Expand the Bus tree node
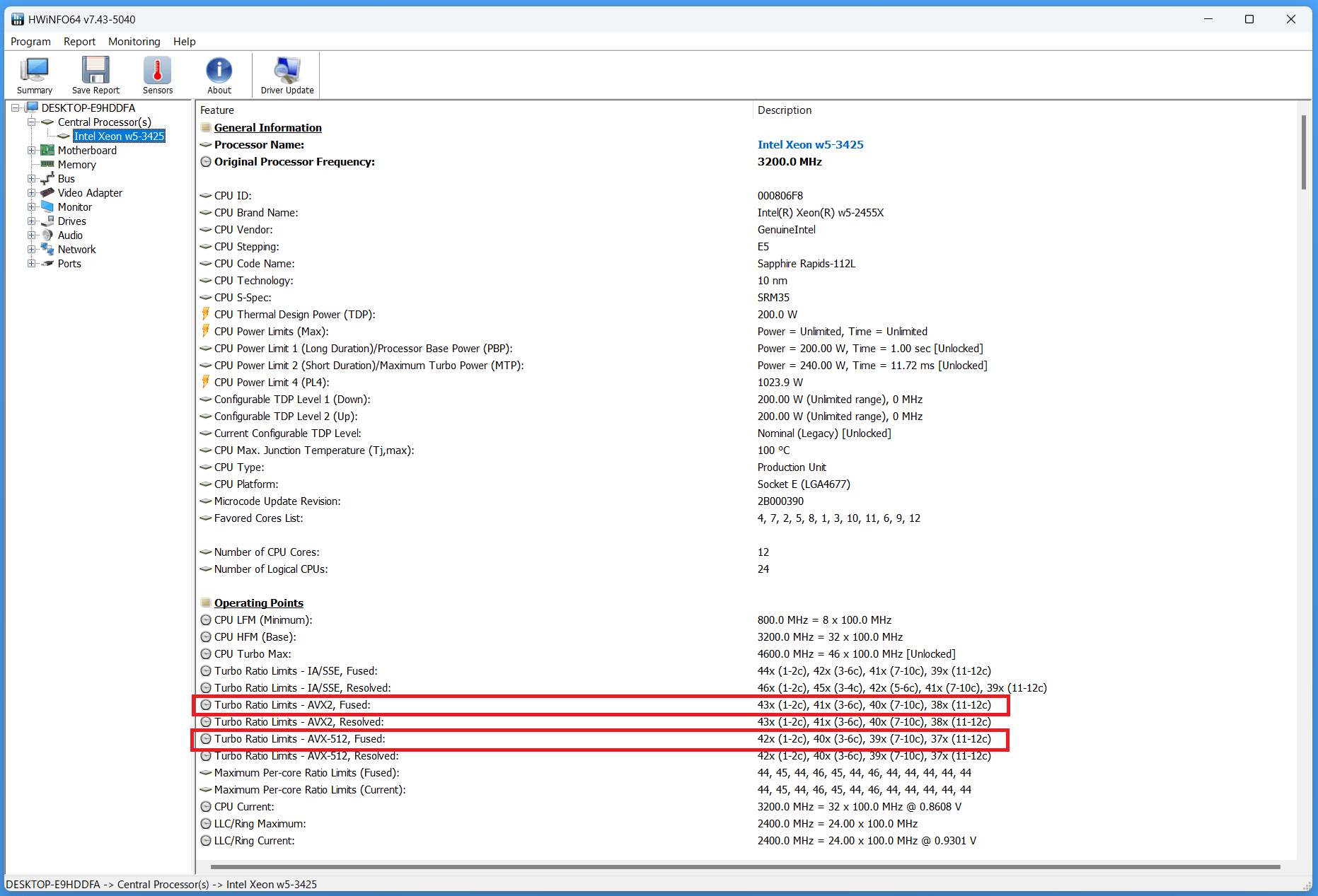Image resolution: width=1318 pixels, height=896 pixels. [x=31, y=178]
